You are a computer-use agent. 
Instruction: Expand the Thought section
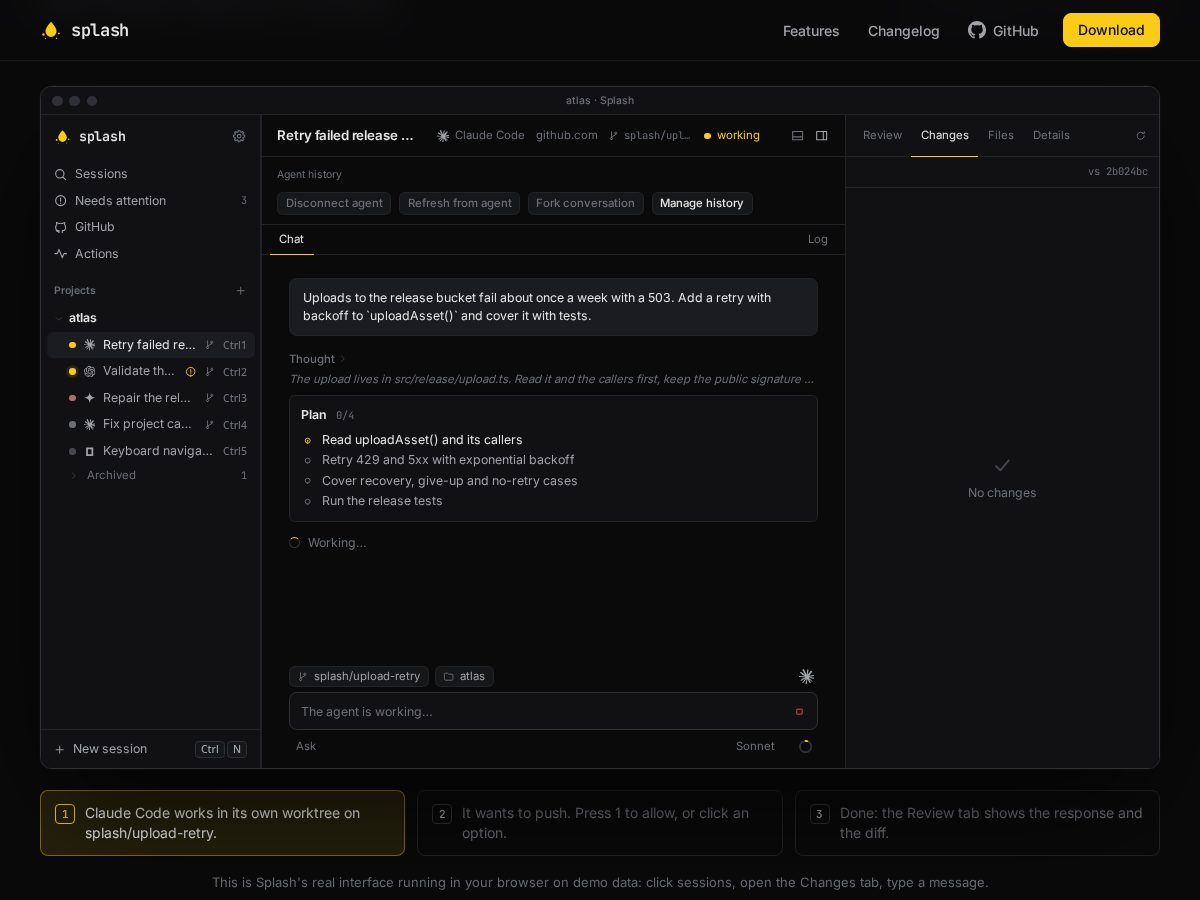pyautogui.click(x=317, y=359)
